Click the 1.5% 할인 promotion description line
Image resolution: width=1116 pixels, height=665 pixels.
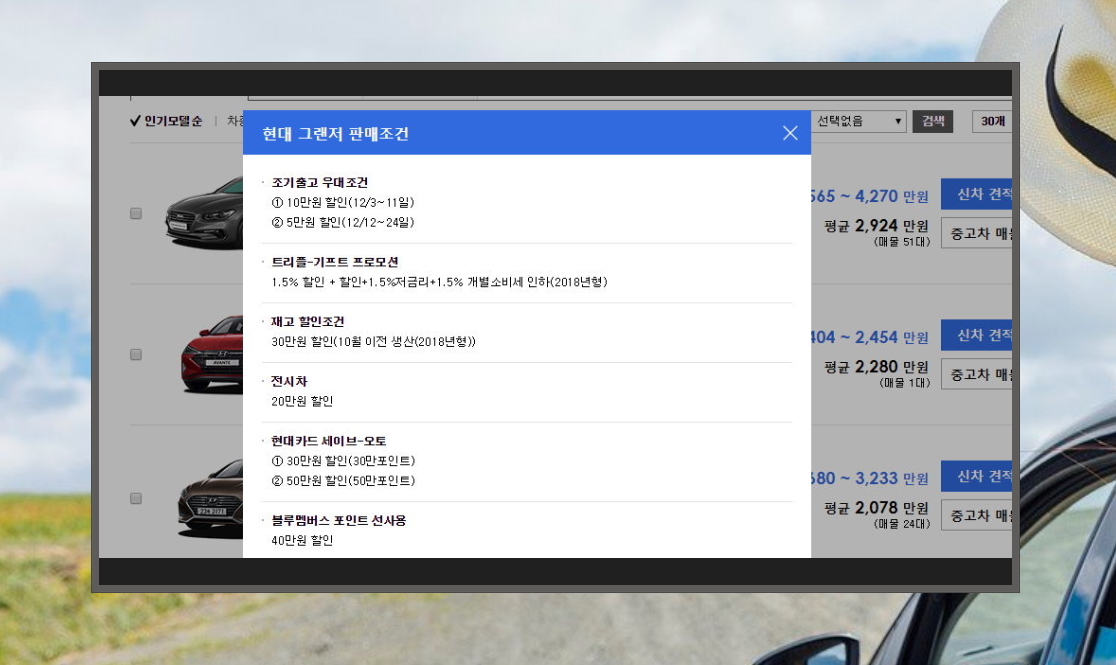tap(439, 282)
